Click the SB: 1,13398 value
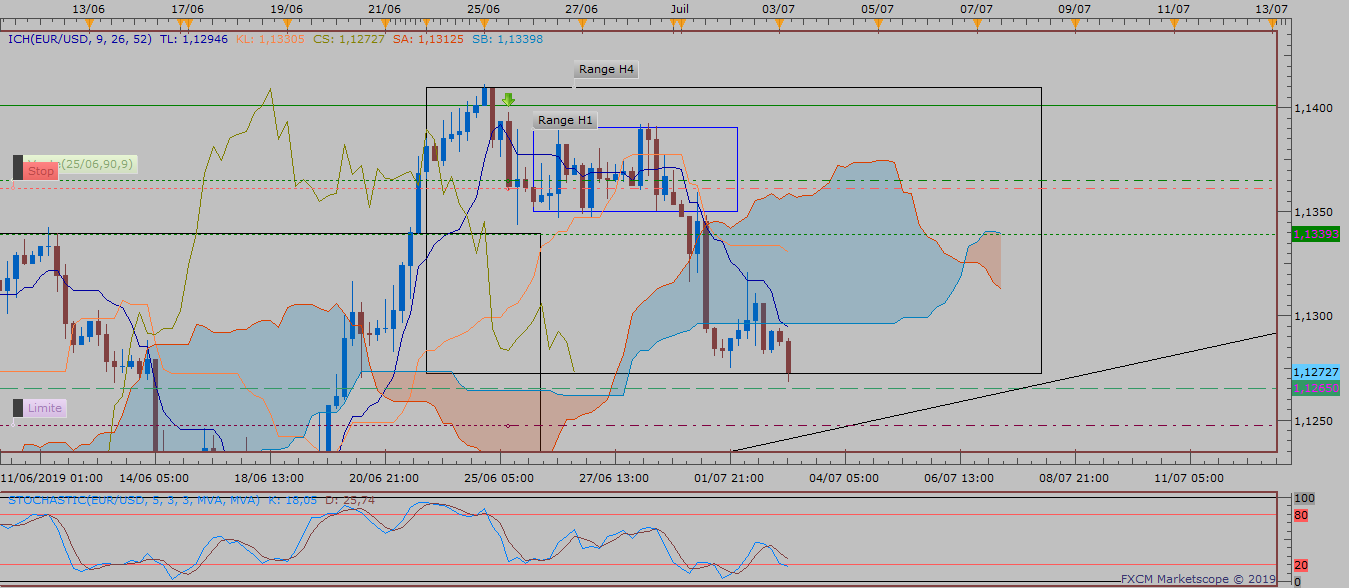The width and height of the screenshot is (1349, 588). pos(507,39)
